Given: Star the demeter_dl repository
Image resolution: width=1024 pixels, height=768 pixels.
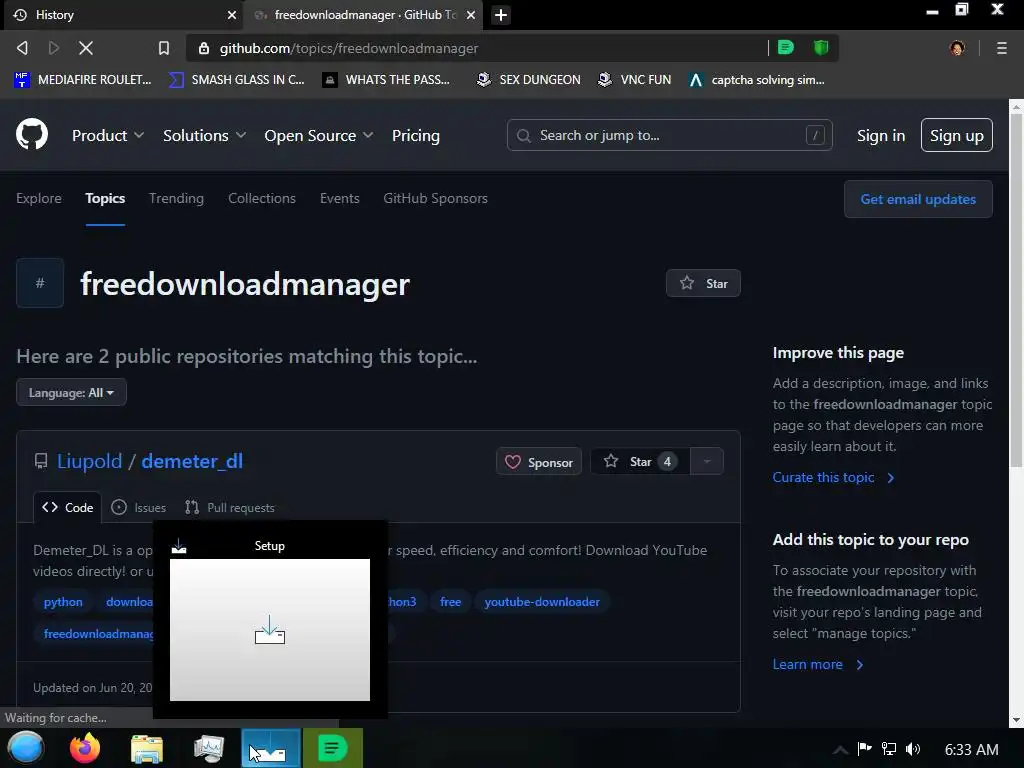Looking at the screenshot, I should (640, 461).
